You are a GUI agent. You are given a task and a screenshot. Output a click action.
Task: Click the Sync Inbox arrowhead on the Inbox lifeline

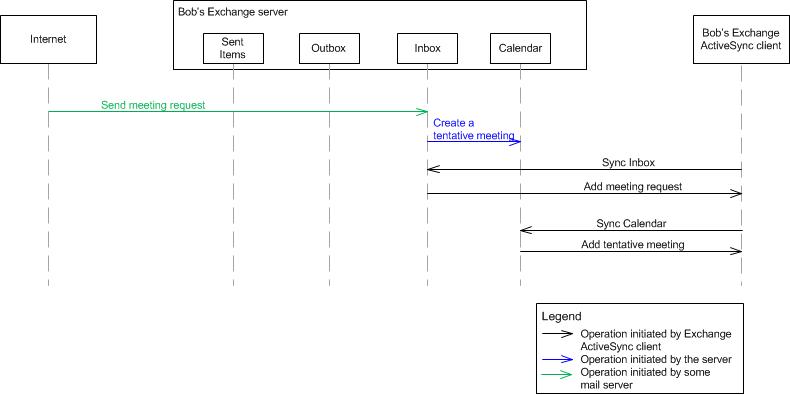(x=433, y=169)
